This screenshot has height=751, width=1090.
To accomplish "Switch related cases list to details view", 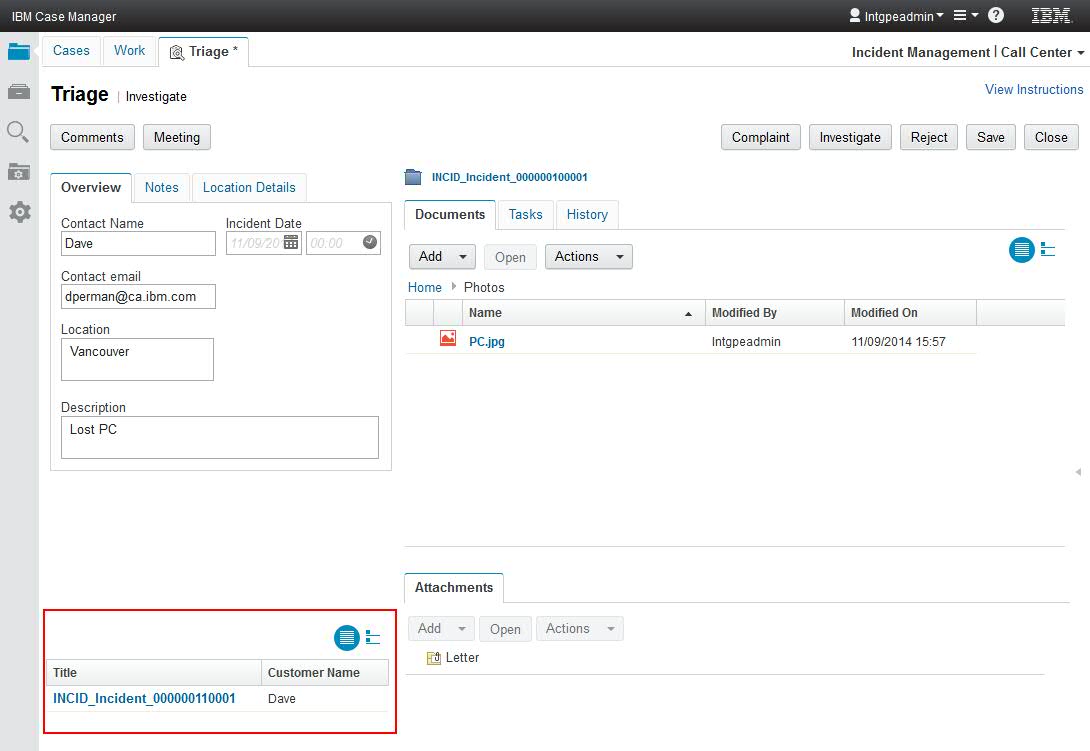I will coord(346,637).
